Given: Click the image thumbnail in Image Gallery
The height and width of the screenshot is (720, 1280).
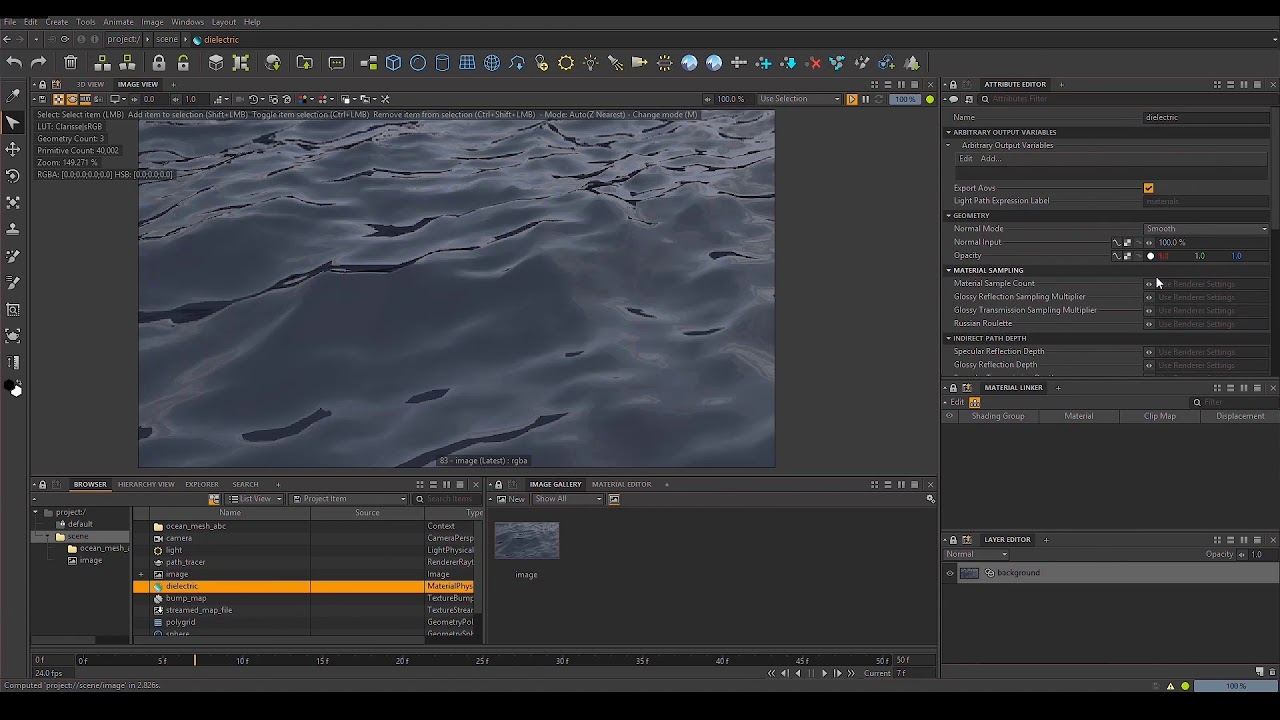Looking at the screenshot, I should coord(527,540).
